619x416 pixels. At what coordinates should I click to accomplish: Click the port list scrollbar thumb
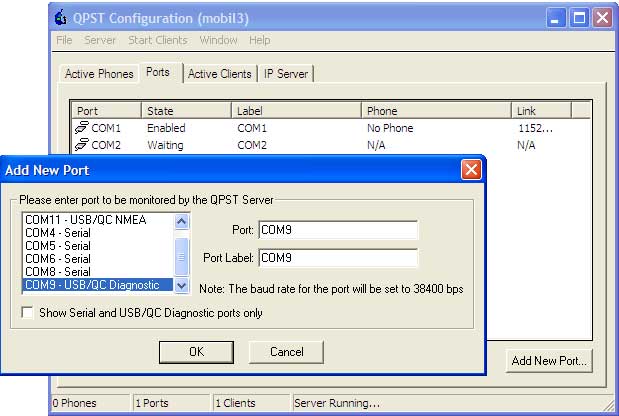coord(182,257)
